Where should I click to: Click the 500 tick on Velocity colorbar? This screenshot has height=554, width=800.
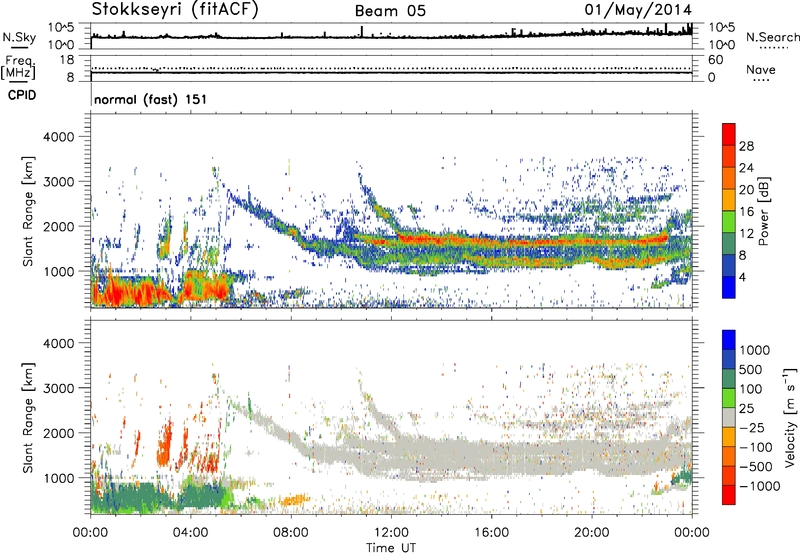(751, 370)
